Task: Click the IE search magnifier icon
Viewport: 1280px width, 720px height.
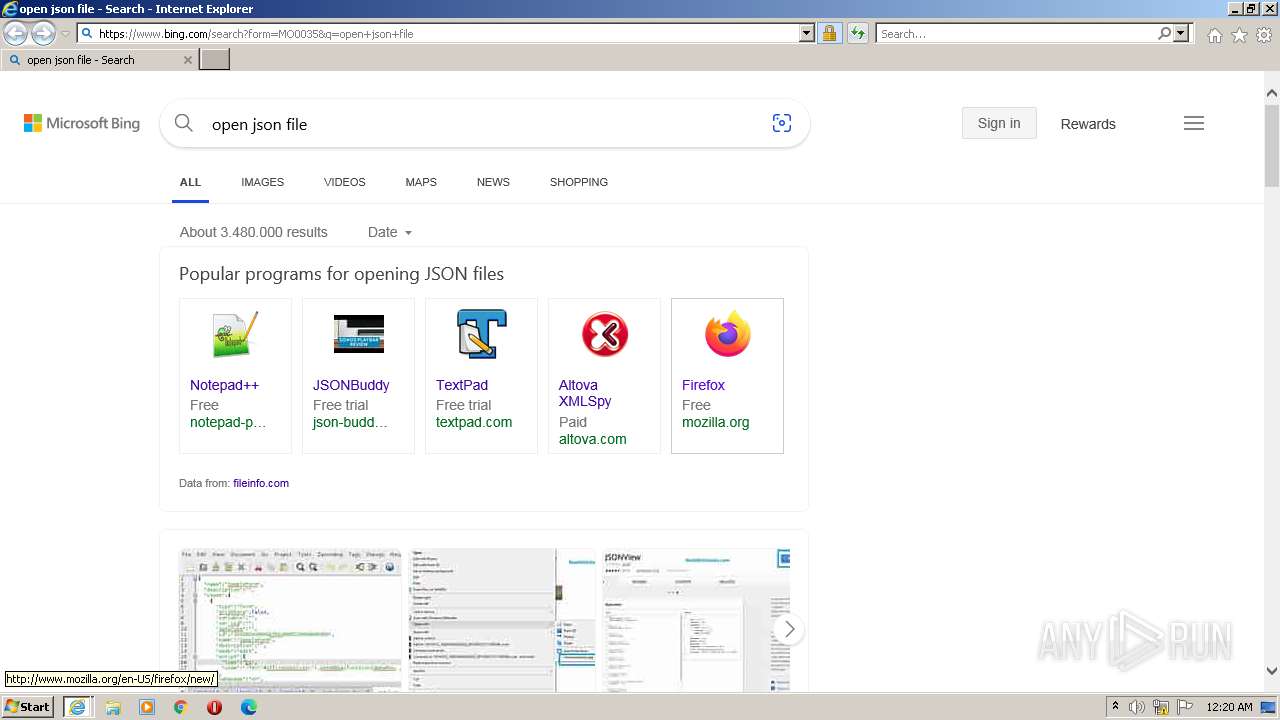Action: pyautogui.click(x=1164, y=33)
